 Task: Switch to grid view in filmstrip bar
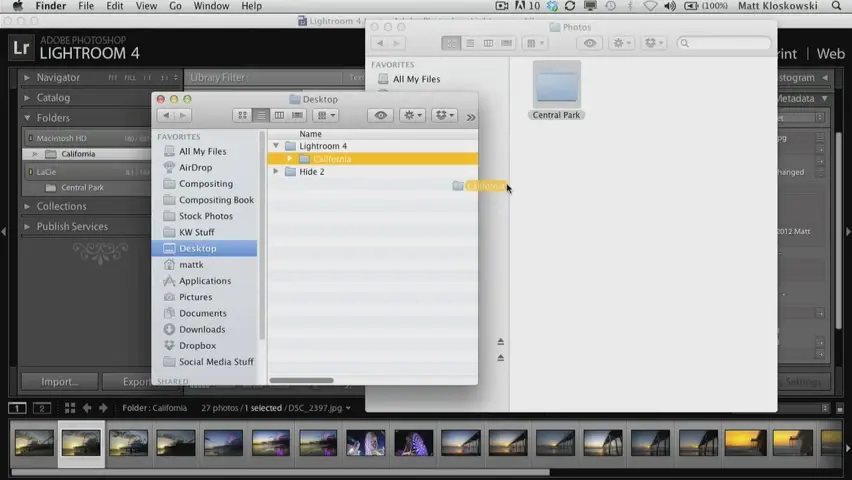tap(70, 408)
